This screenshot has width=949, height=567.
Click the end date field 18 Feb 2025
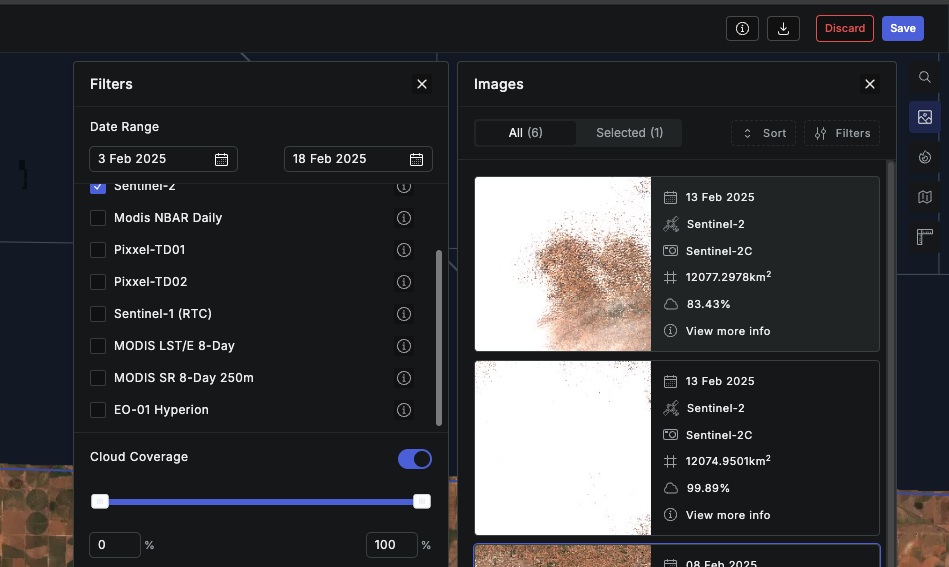(358, 159)
